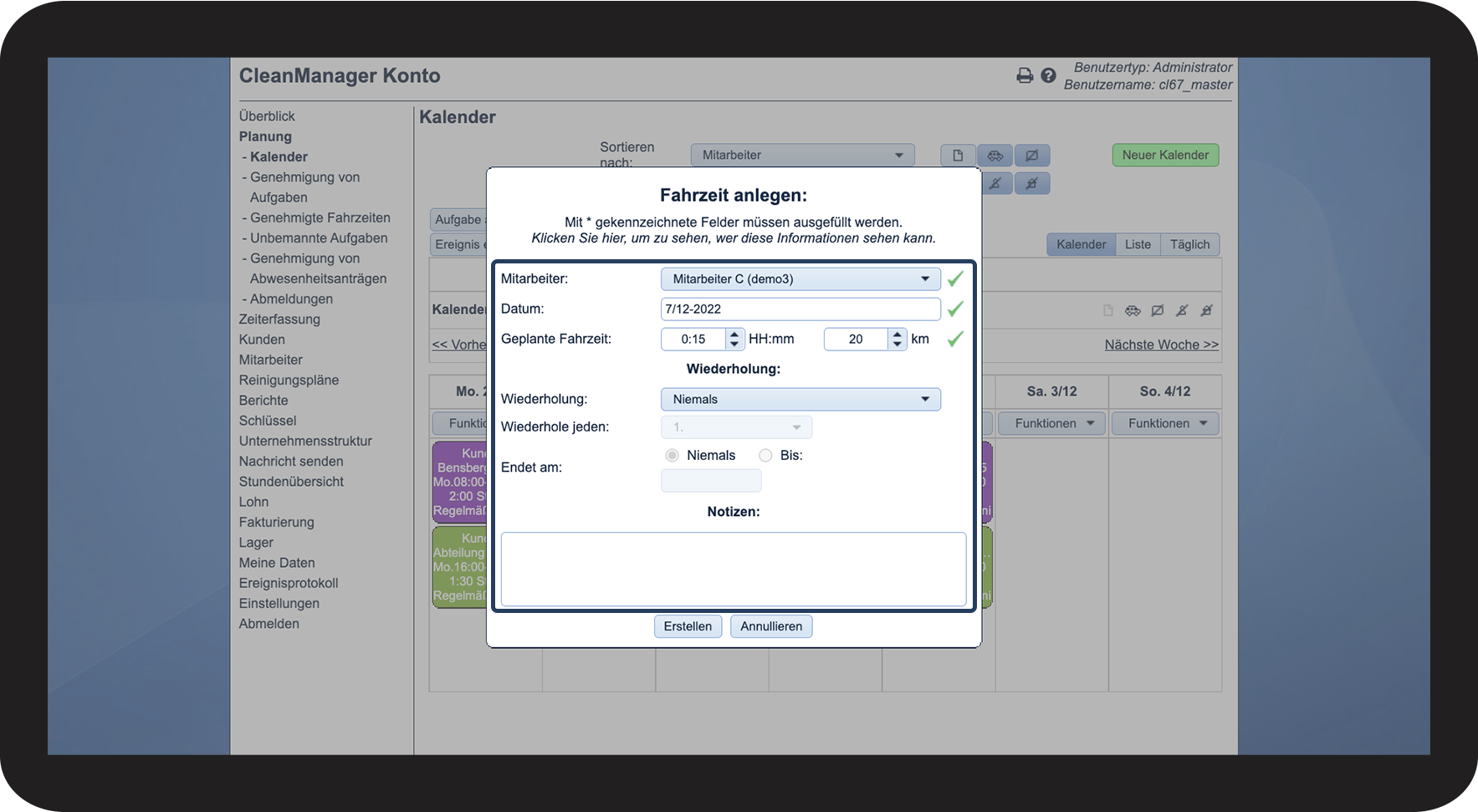Click inside the Notizen text area

734,569
